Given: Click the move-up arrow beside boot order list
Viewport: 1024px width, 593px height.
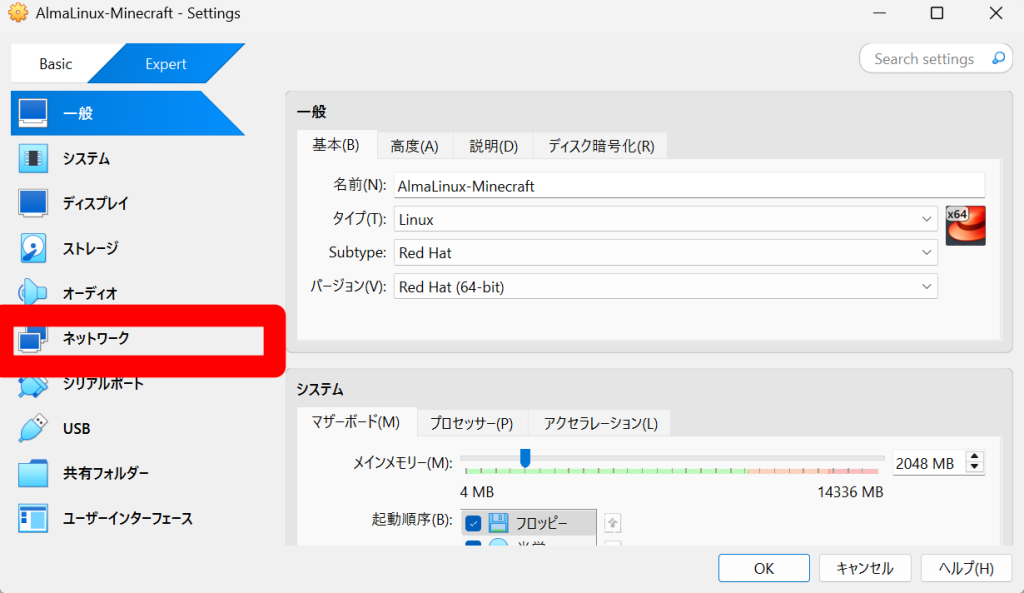Looking at the screenshot, I should [612, 522].
